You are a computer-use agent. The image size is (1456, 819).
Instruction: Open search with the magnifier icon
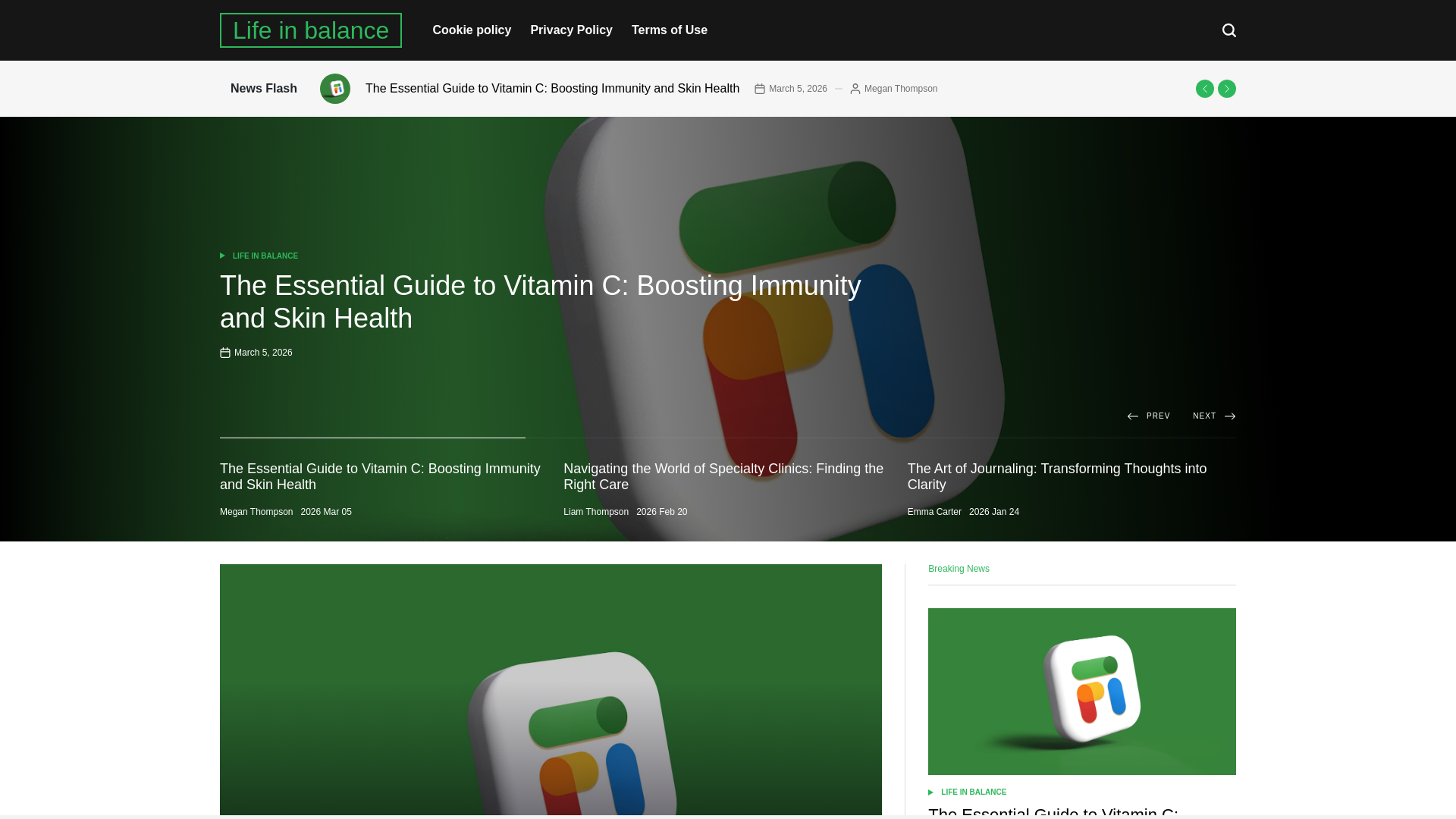1228,30
